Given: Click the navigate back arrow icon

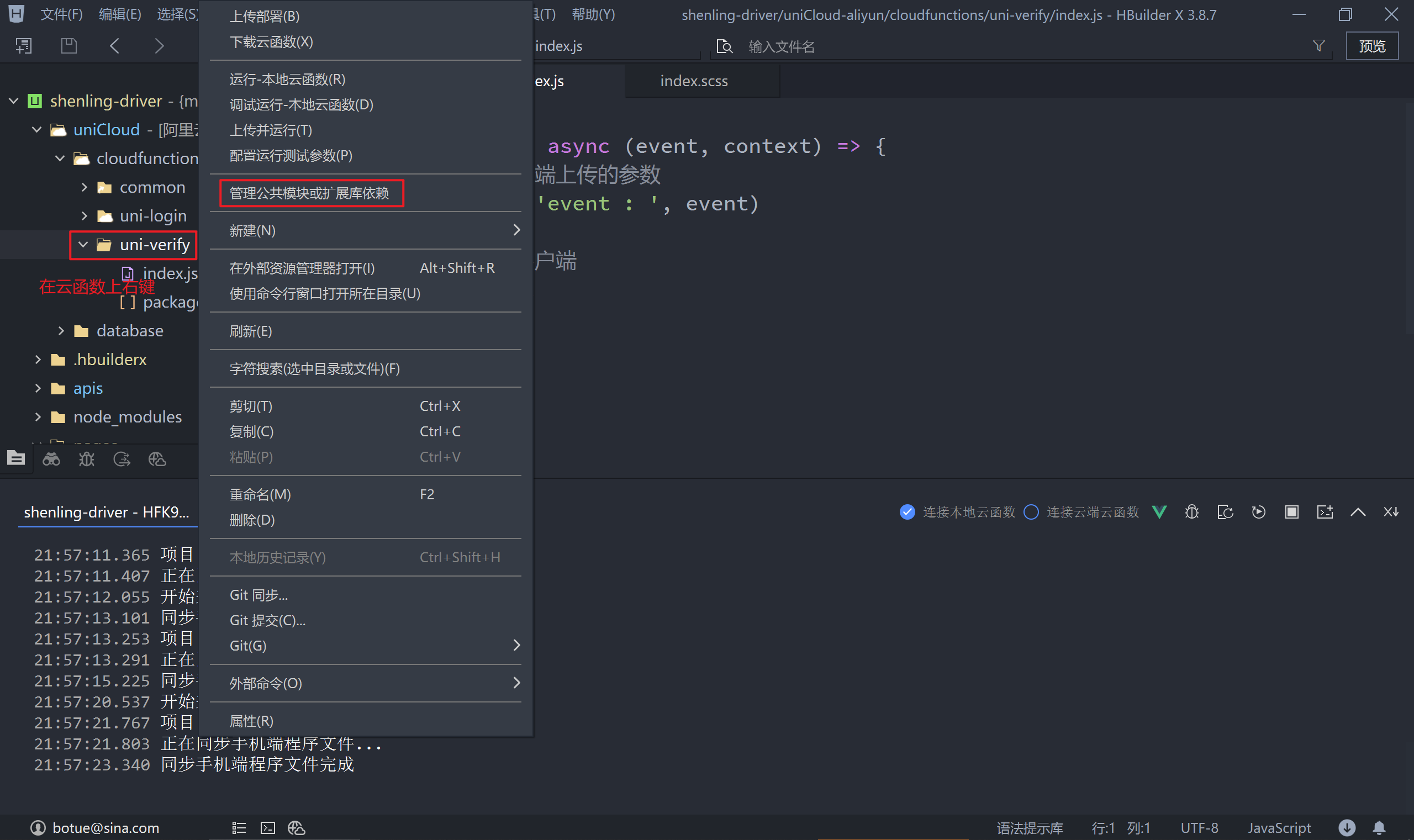Looking at the screenshot, I should (x=114, y=46).
